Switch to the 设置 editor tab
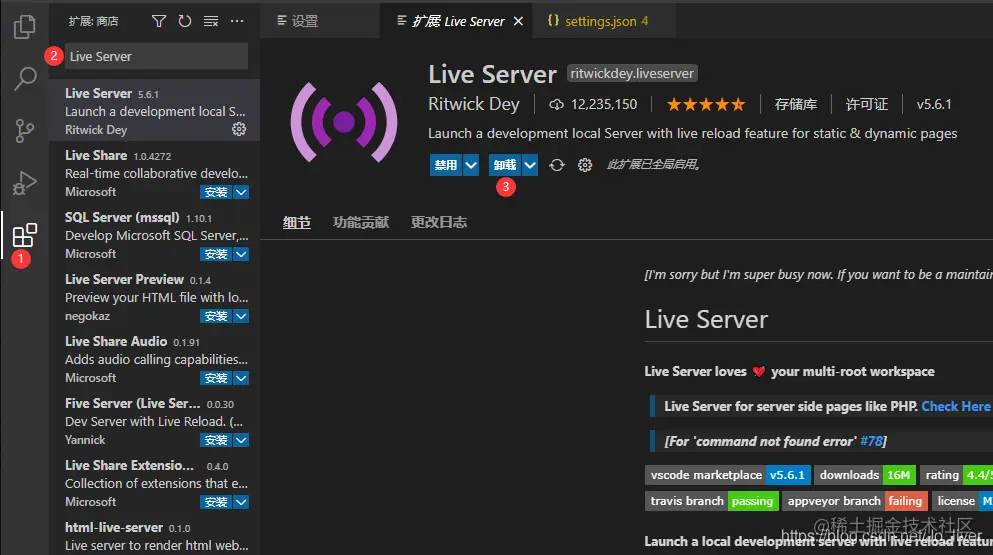The width and height of the screenshot is (993, 555). click(319, 21)
